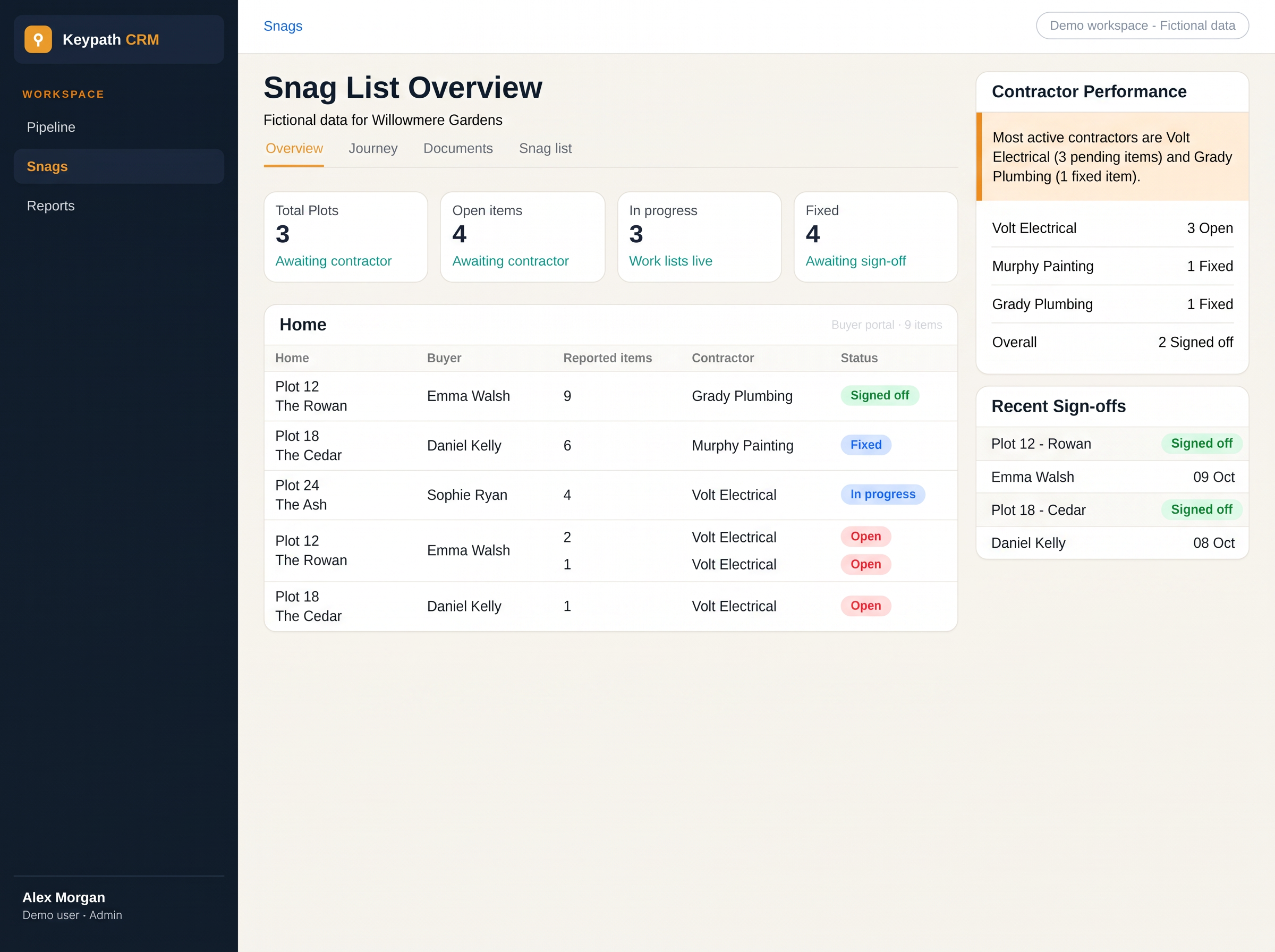Click the Status column header
The height and width of the screenshot is (952, 1275).
(859, 358)
